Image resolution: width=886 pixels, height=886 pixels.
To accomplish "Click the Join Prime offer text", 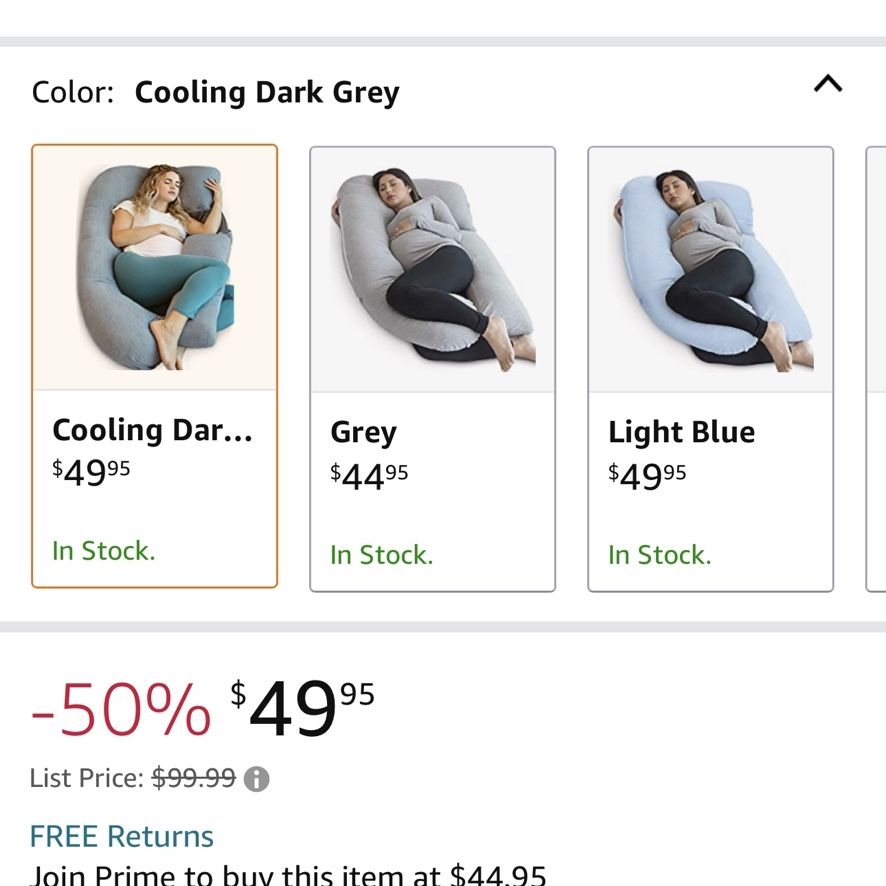I will pyautogui.click(x=288, y=875).
